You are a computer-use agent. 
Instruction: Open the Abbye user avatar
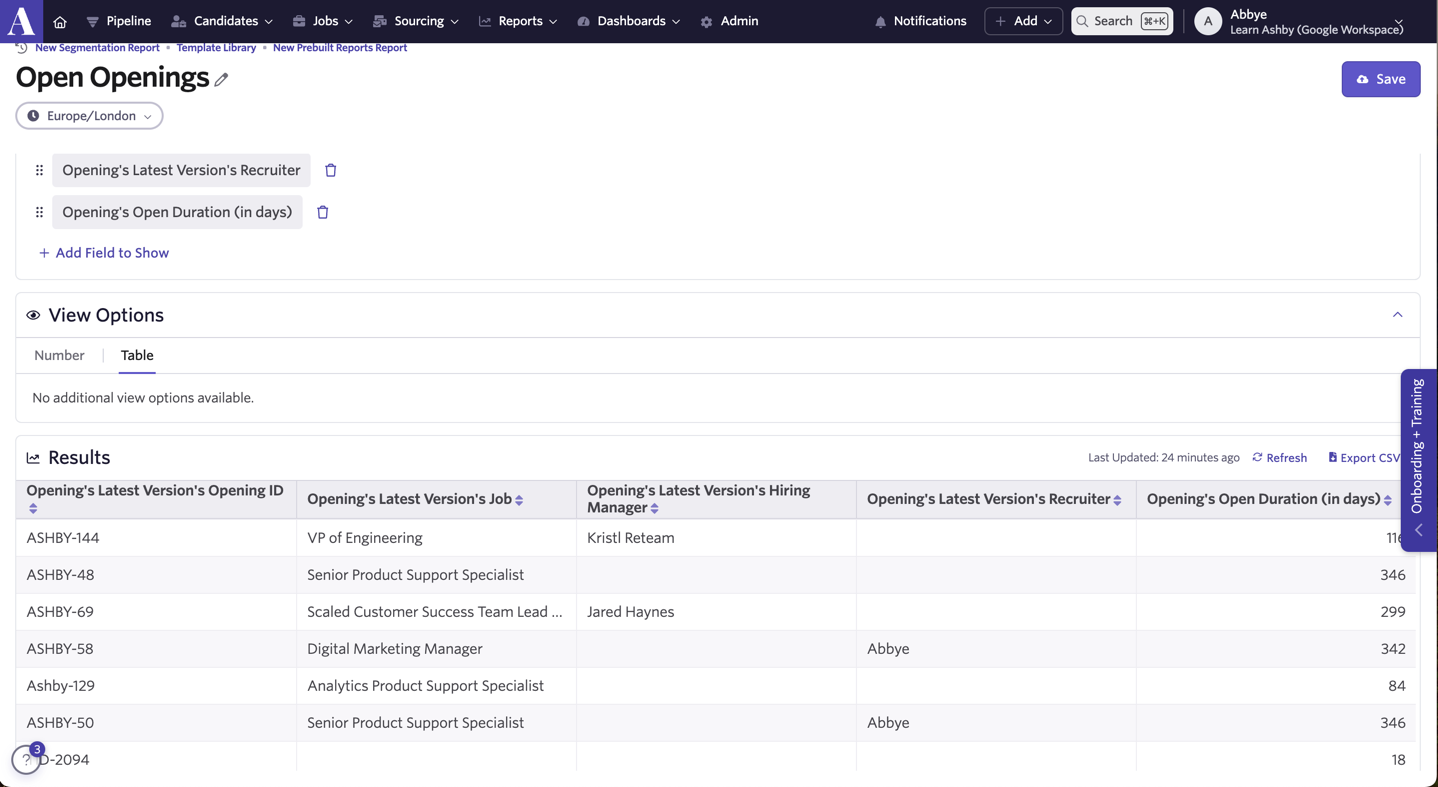(1208, 21)
